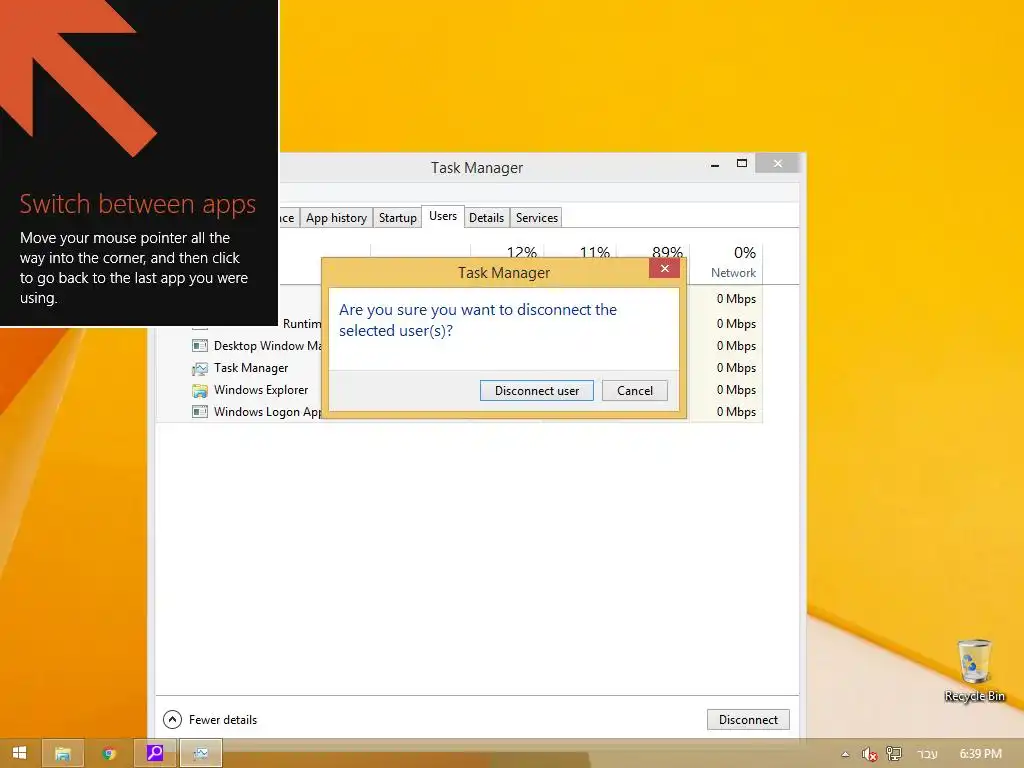Click 0 Mbps value for Windows Logon row
Viewport: 1024px width, 768px height.
tap(736, 412)
